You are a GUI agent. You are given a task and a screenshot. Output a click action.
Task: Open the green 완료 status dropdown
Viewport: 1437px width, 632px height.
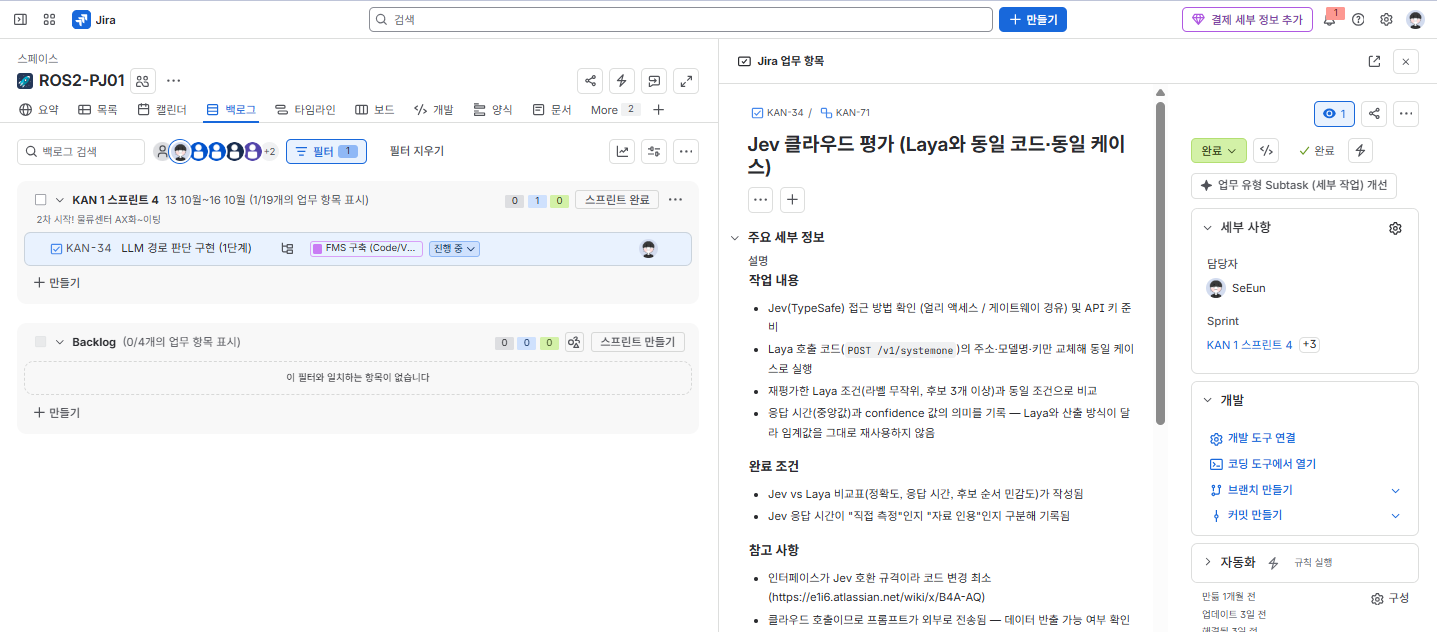pyautogui.click(x=1219, y=151)
